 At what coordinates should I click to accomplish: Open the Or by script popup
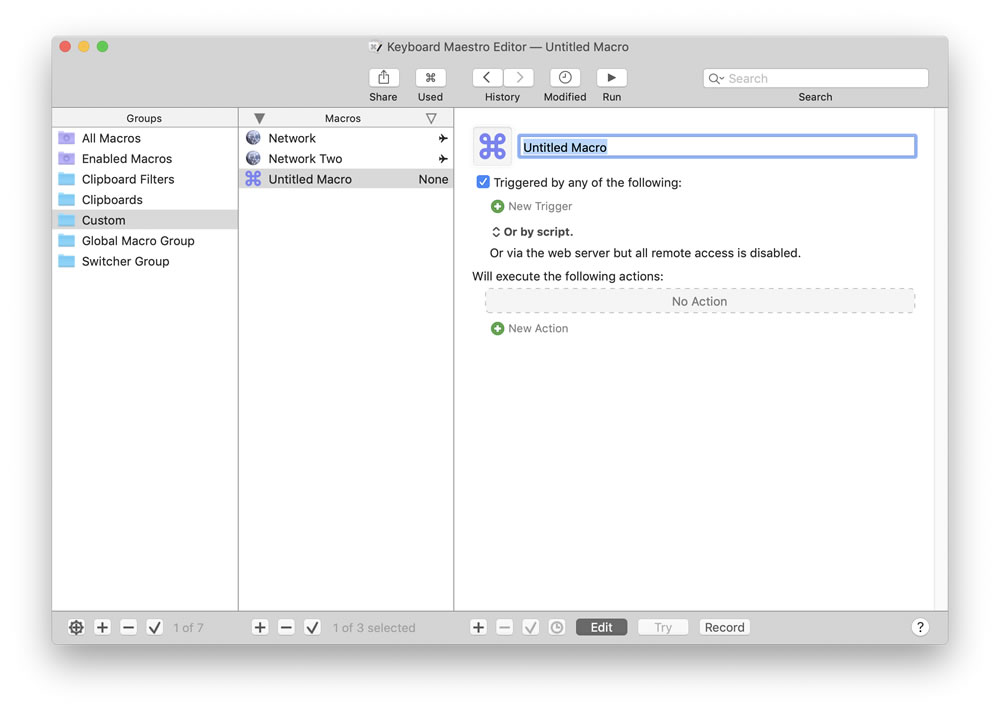click(x=531, y=232)
